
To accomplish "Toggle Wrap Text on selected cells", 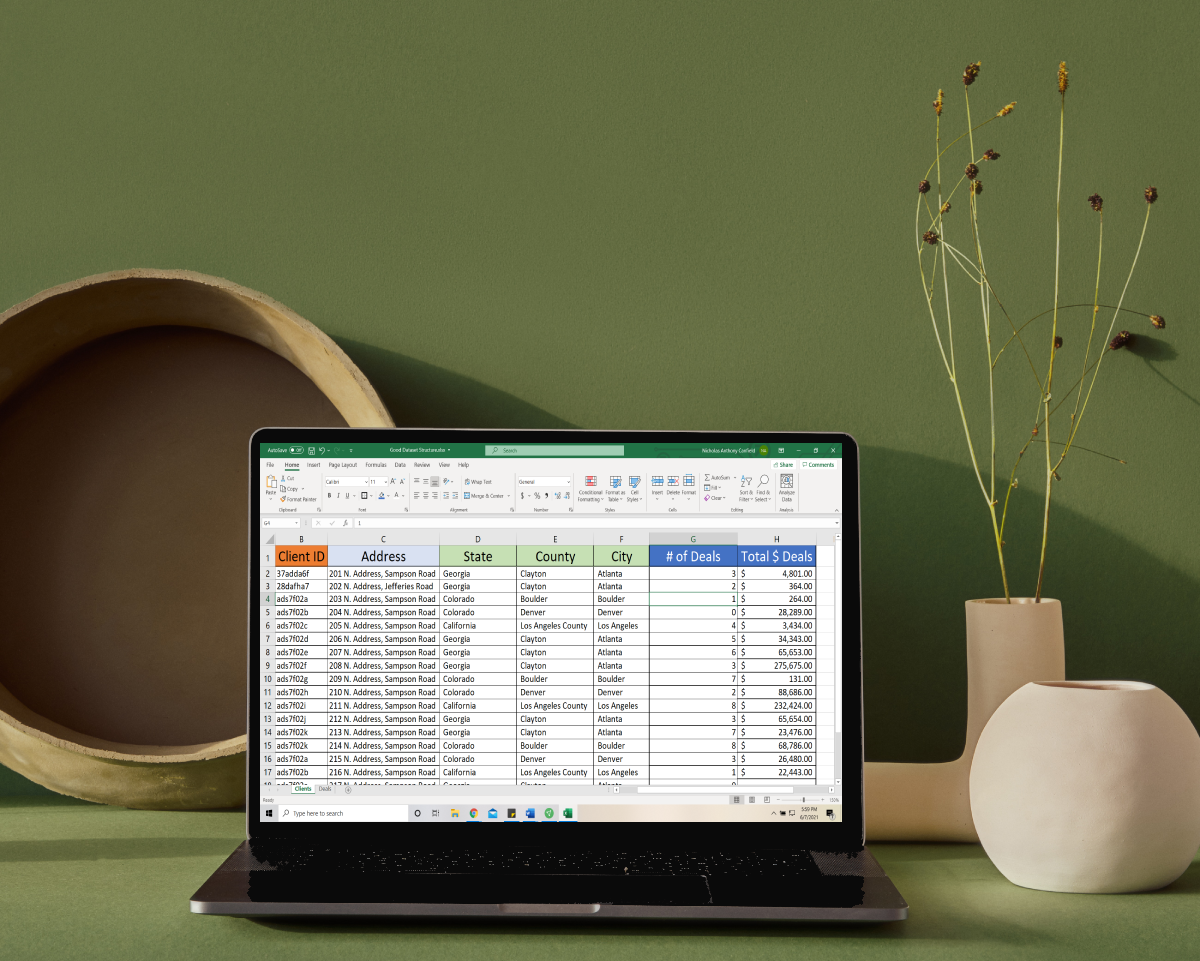I will pyautogui.click(x=477, y=481).
